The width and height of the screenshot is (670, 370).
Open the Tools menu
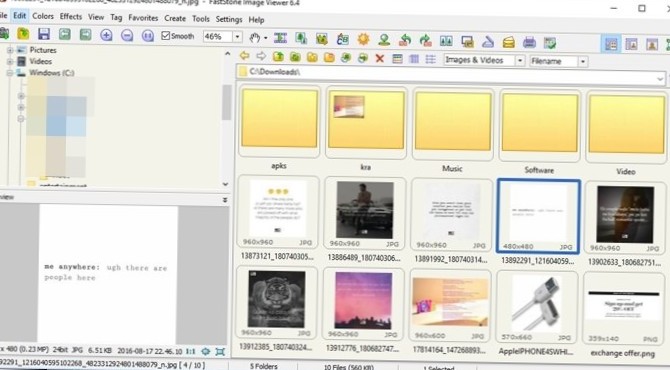click(x=200, y=19)
